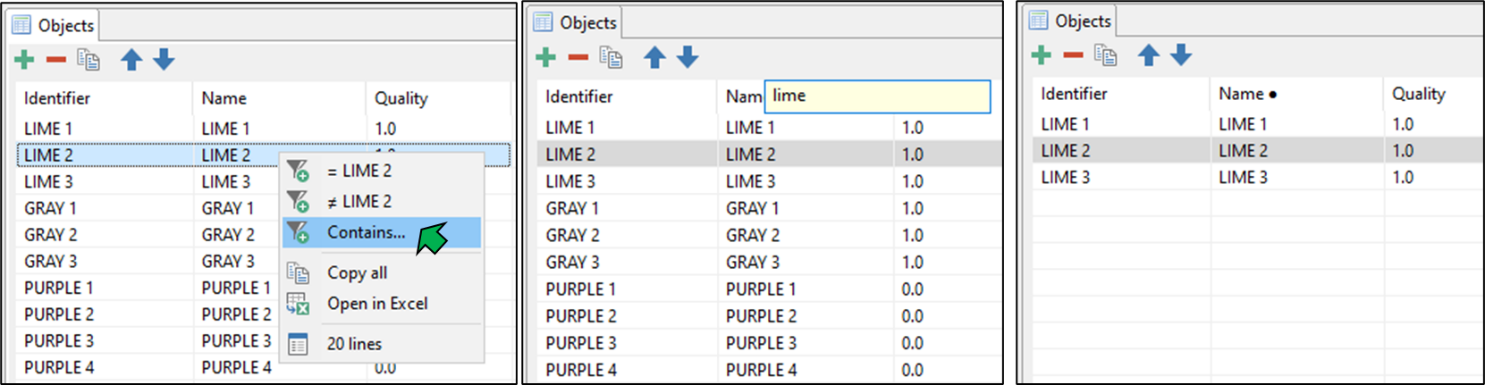Open the Objects tab in right panel

click(1070, 20)
